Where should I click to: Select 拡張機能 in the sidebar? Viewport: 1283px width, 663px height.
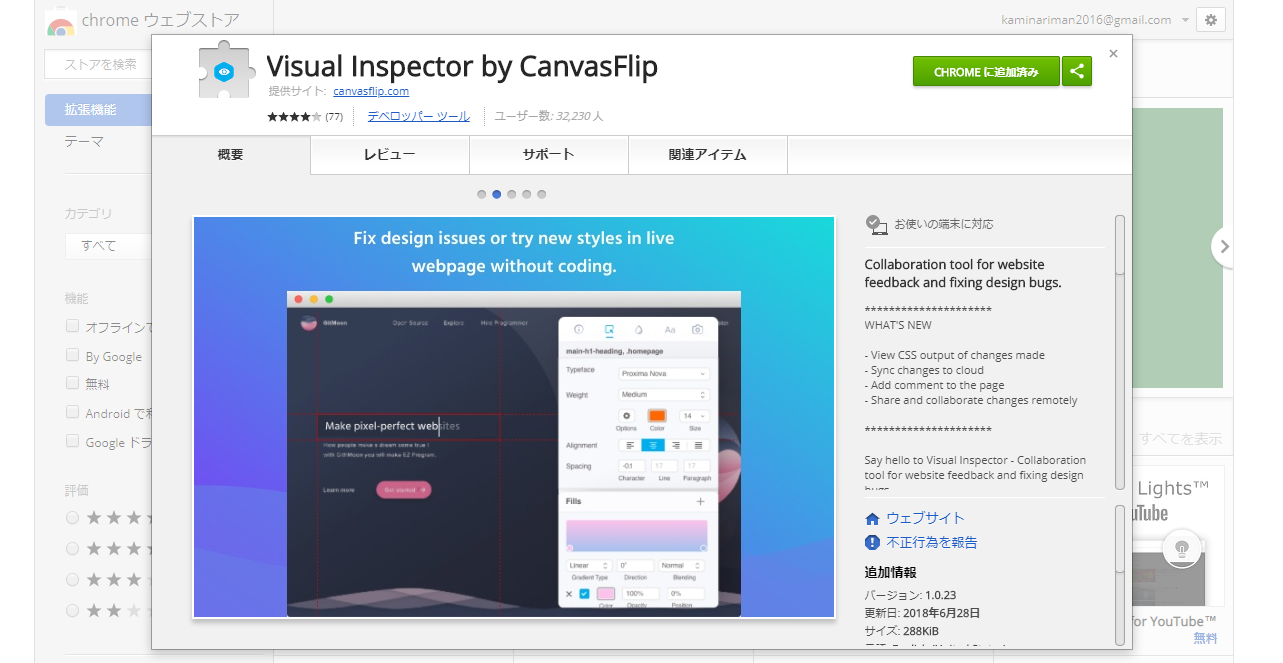click(x=98, y=110)
